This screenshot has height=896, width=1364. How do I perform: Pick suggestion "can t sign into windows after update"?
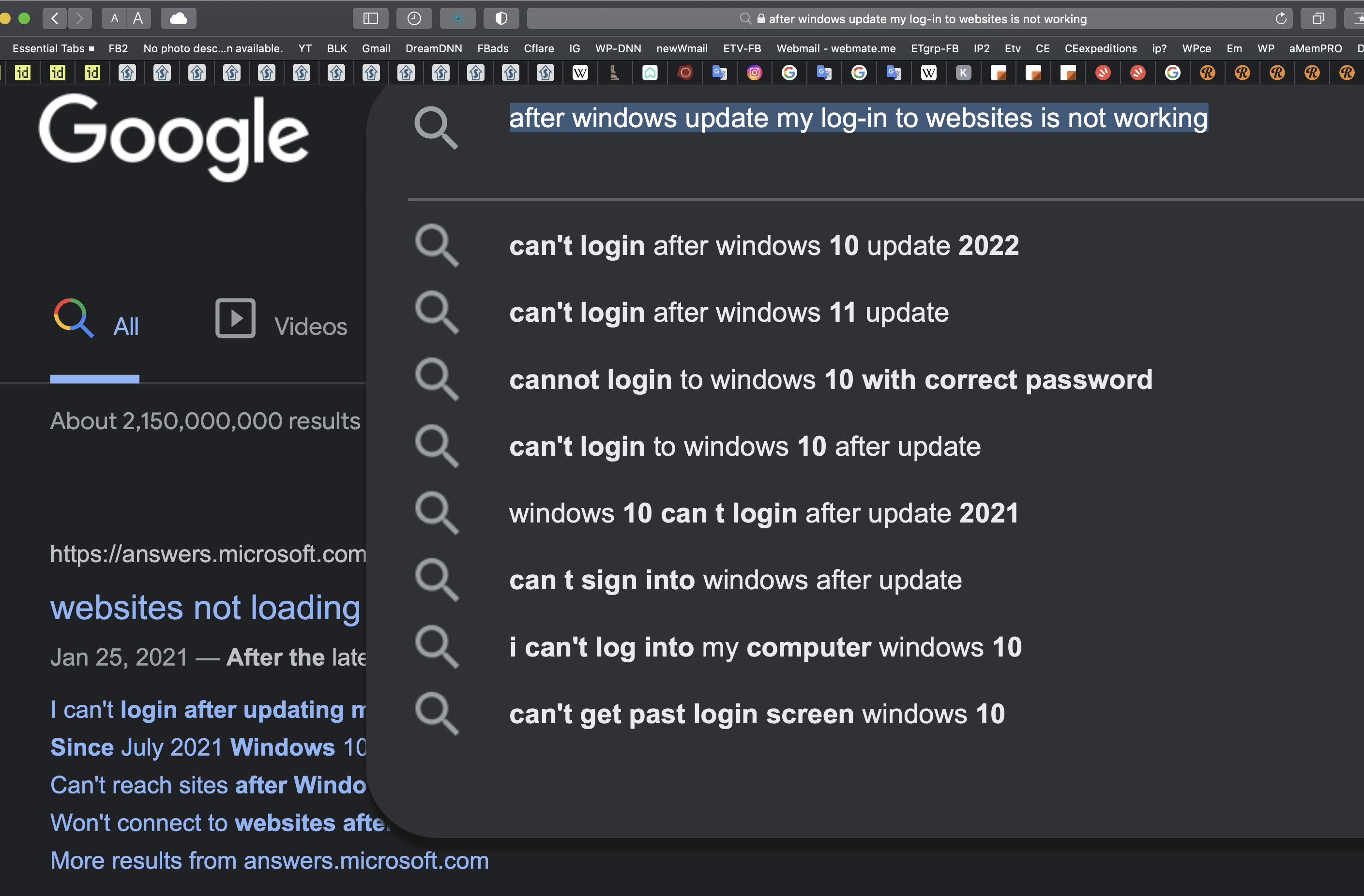[x=735, y=581]
